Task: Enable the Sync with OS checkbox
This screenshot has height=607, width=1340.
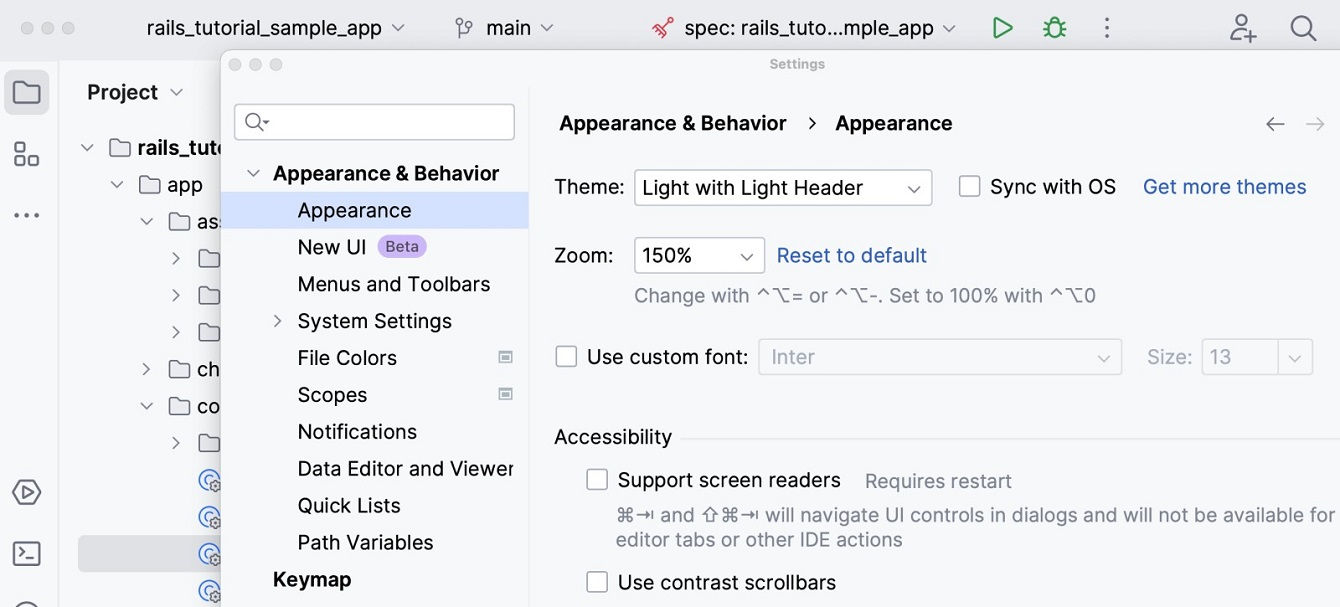Action: 969,187
